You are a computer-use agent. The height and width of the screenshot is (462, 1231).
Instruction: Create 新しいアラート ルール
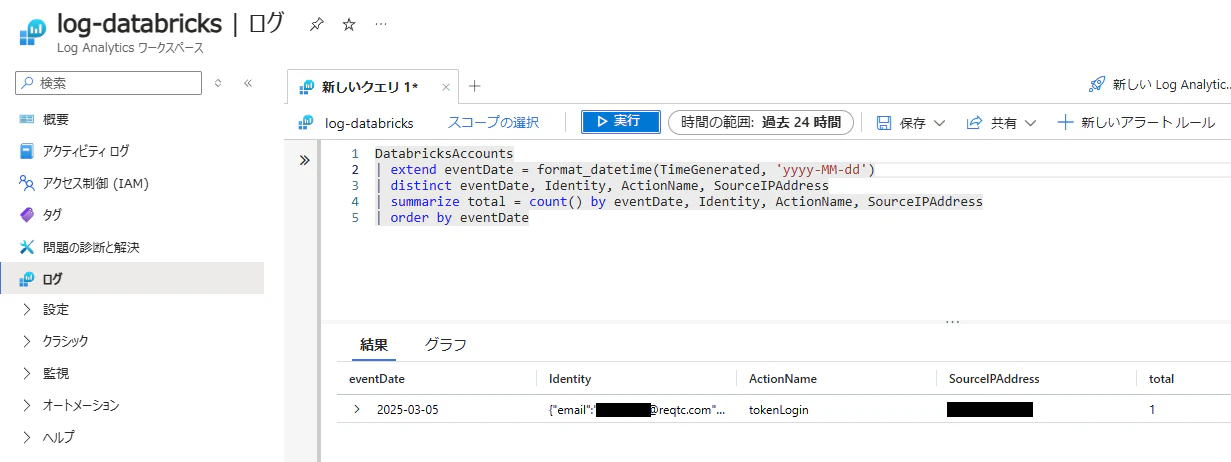coord(1136,123)
